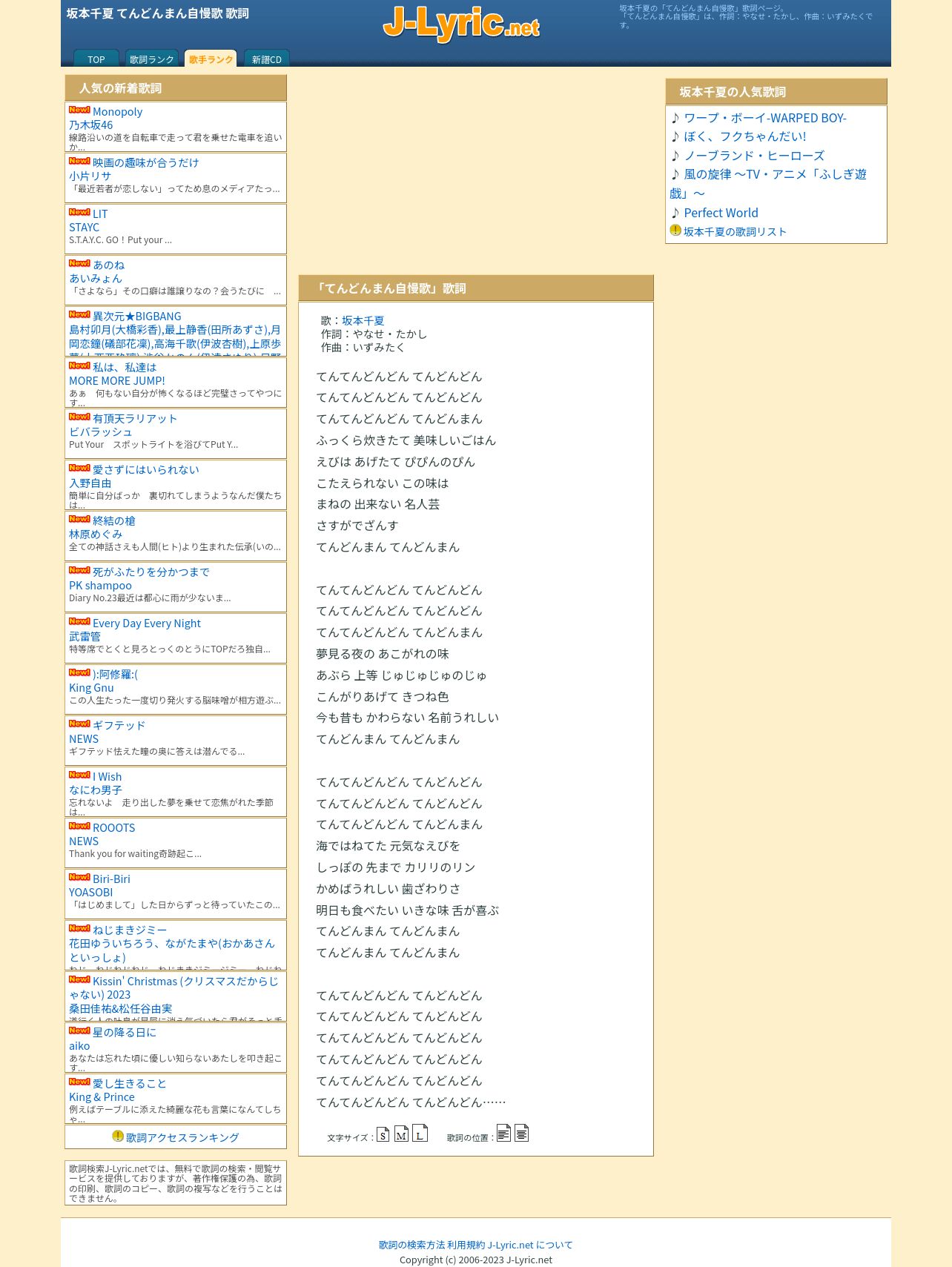
Task: Open artist STAYC link
Action: (x=84, y=228)
